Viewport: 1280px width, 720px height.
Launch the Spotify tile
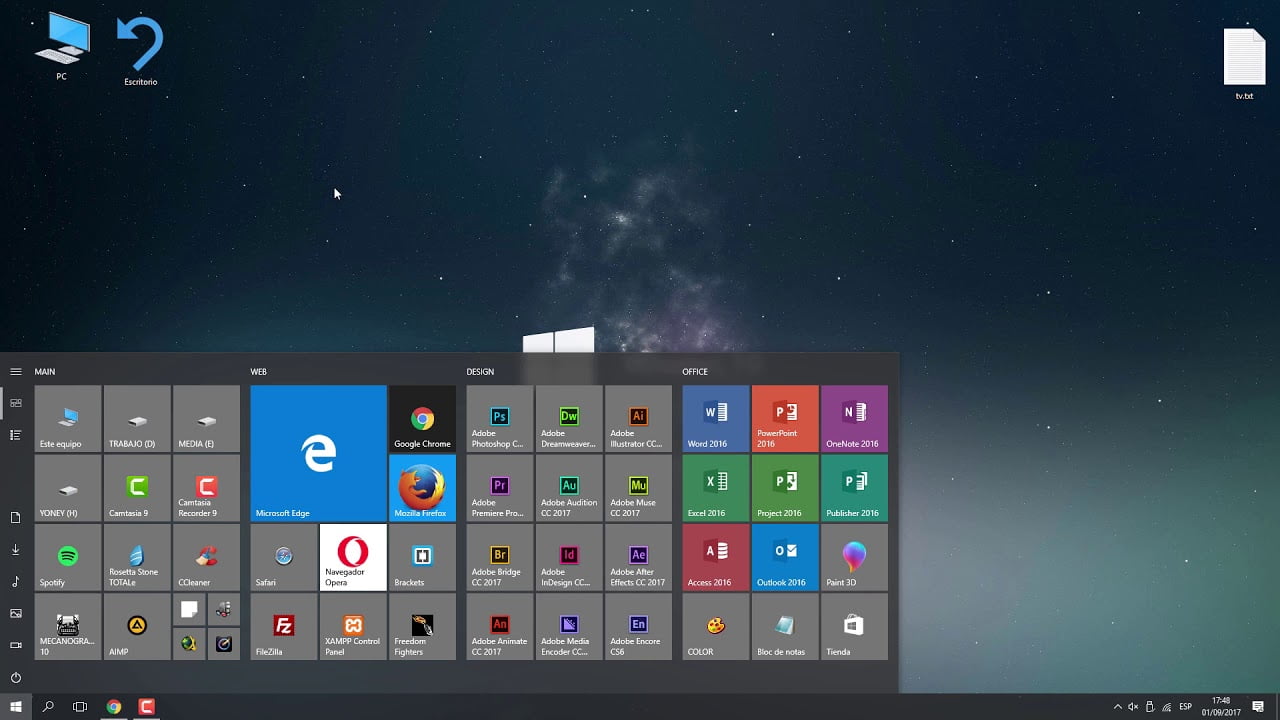point(68,557)
